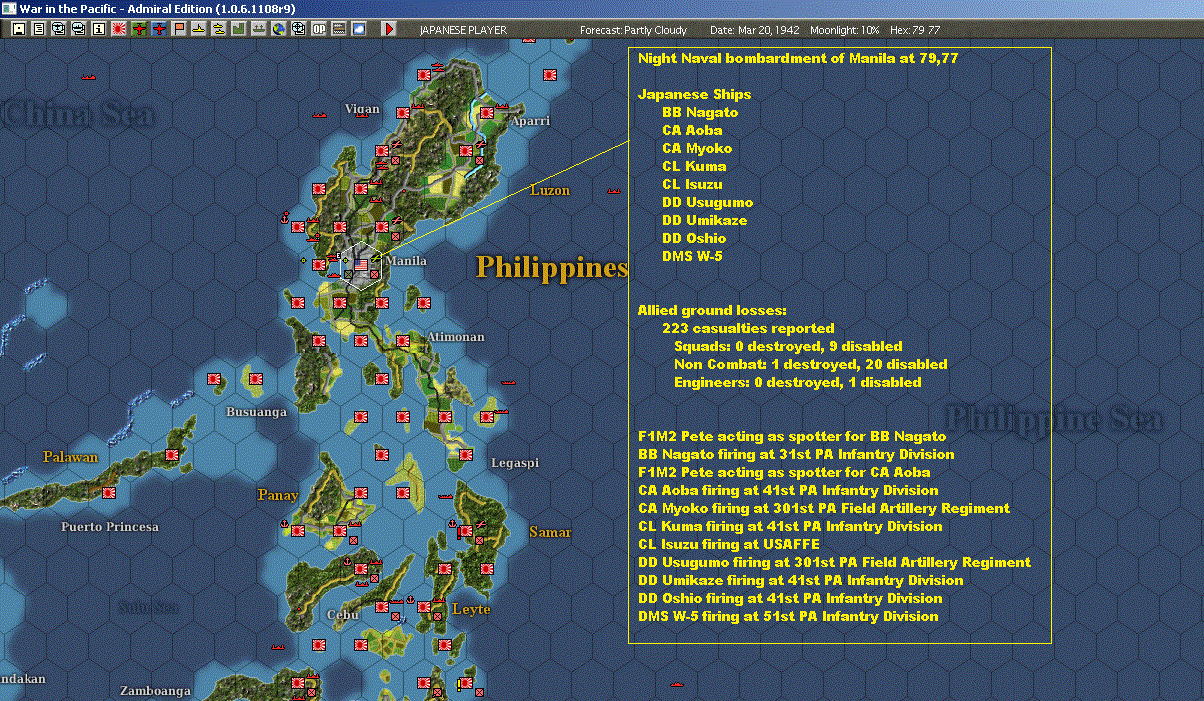Screen dimensions: 1204x701
Task: Click the Vigan label on the map
Action: (362, 109)
